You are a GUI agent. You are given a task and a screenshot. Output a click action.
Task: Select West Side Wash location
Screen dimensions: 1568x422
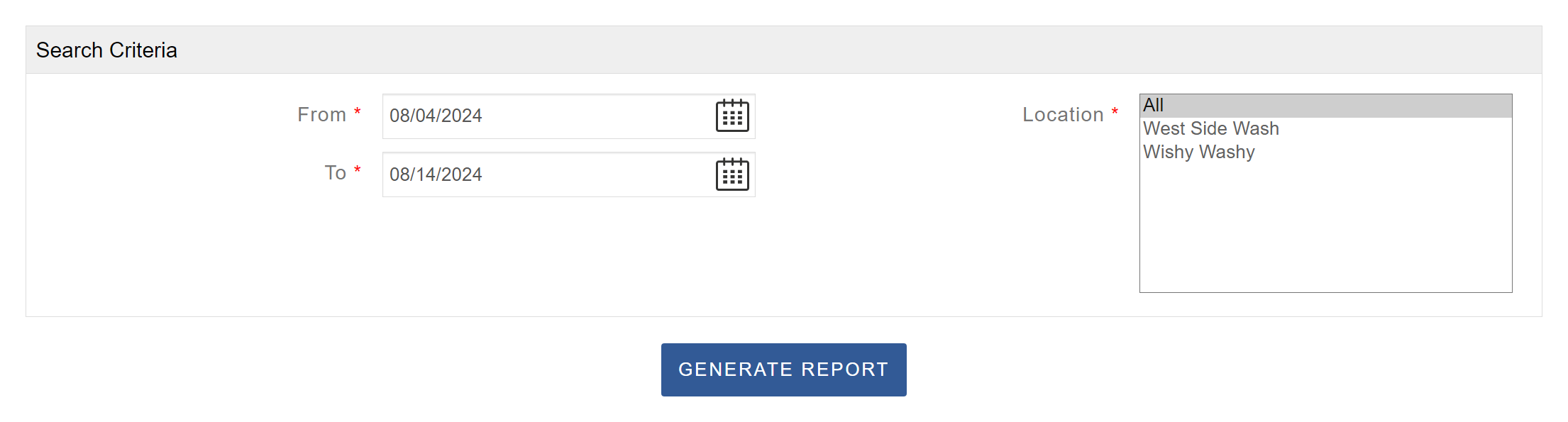1211,128
